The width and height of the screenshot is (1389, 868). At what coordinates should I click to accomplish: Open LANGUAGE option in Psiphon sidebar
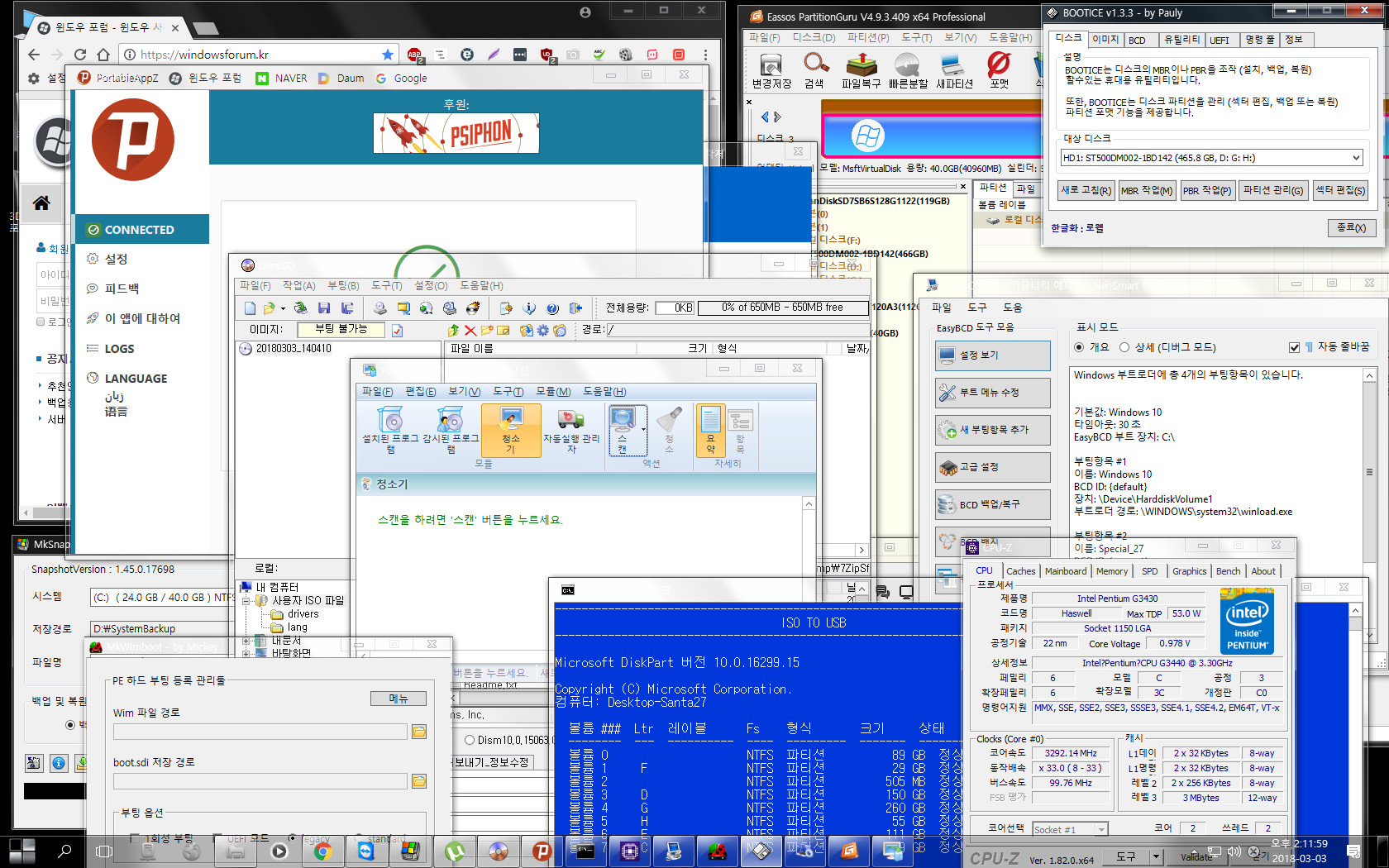[136, 379]
